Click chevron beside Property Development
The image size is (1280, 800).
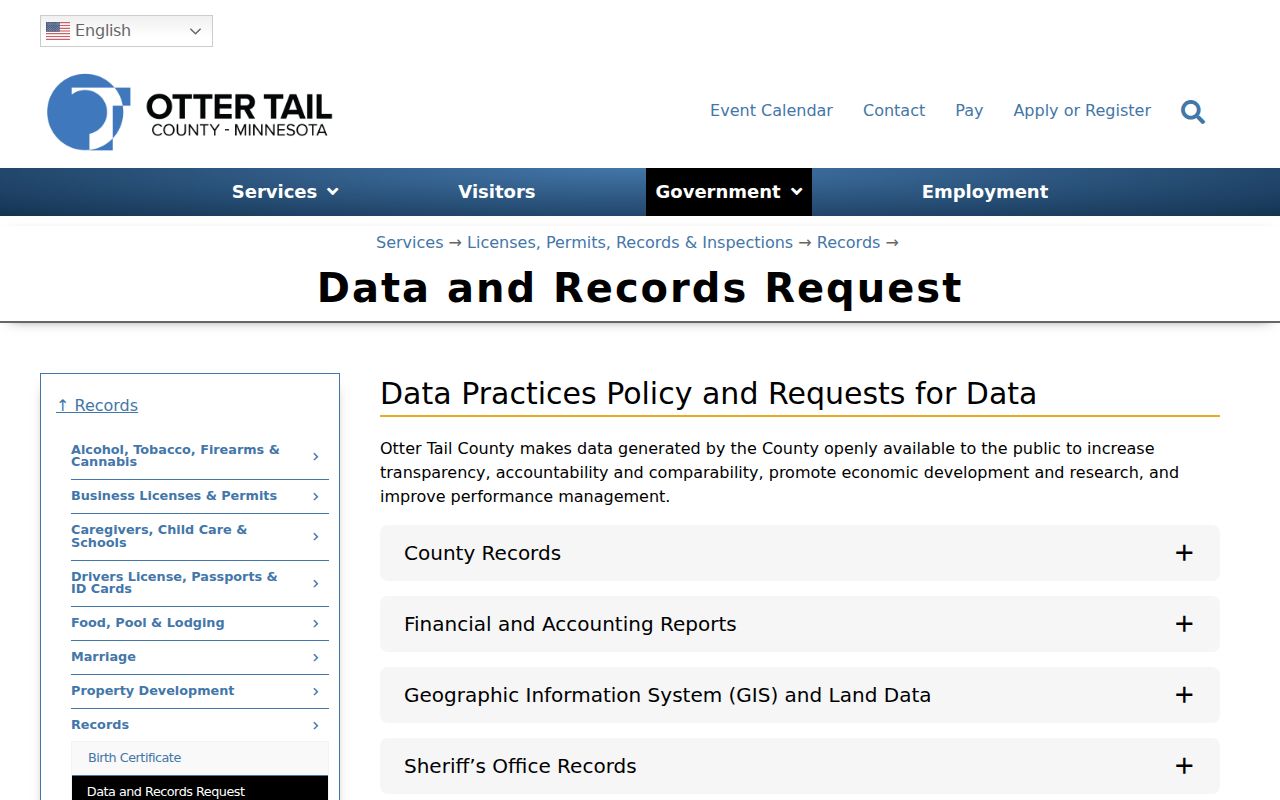pos(315,691)
